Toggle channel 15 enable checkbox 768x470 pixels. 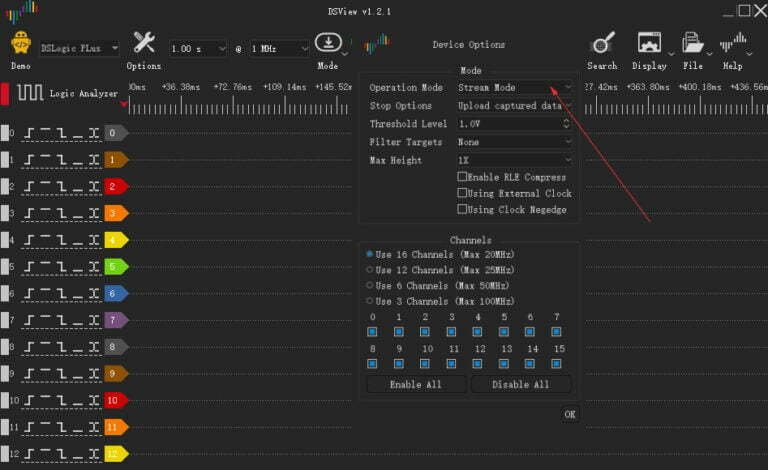point(556,364)
